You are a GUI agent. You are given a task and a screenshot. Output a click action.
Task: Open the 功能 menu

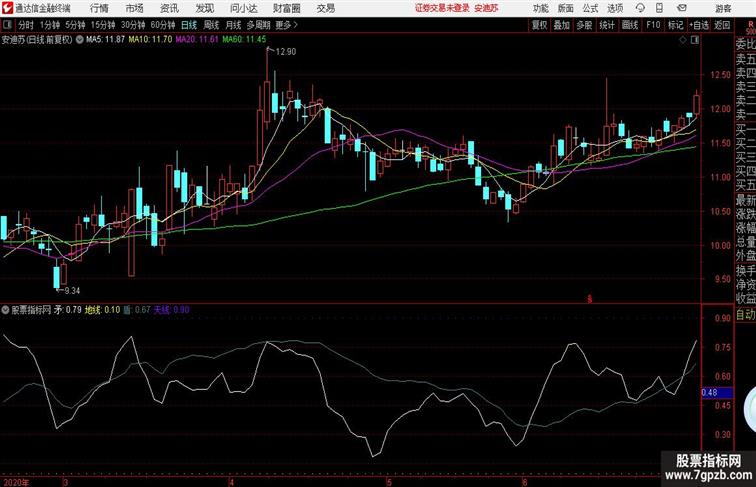(x=540, y=8)
